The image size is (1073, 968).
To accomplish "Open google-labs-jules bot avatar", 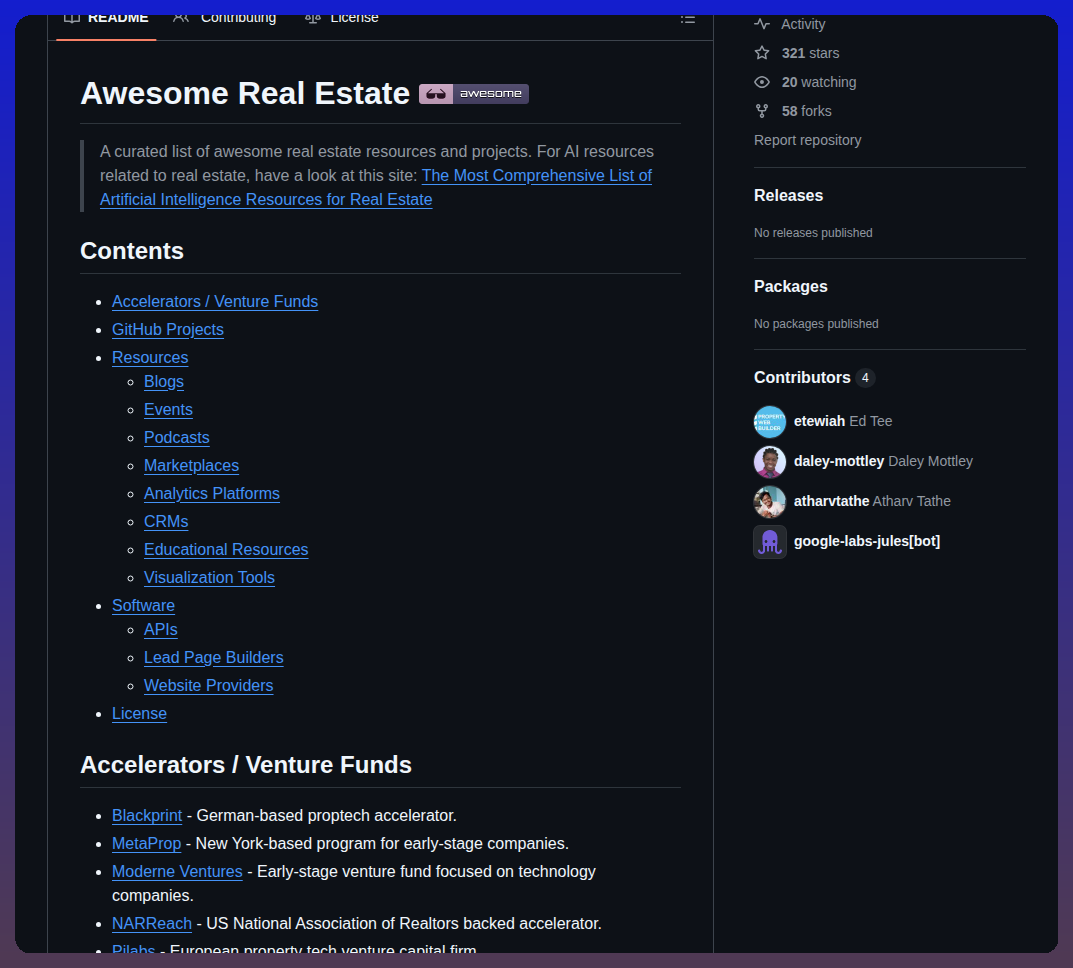I will pyautogui.click(x=770, y=542).
